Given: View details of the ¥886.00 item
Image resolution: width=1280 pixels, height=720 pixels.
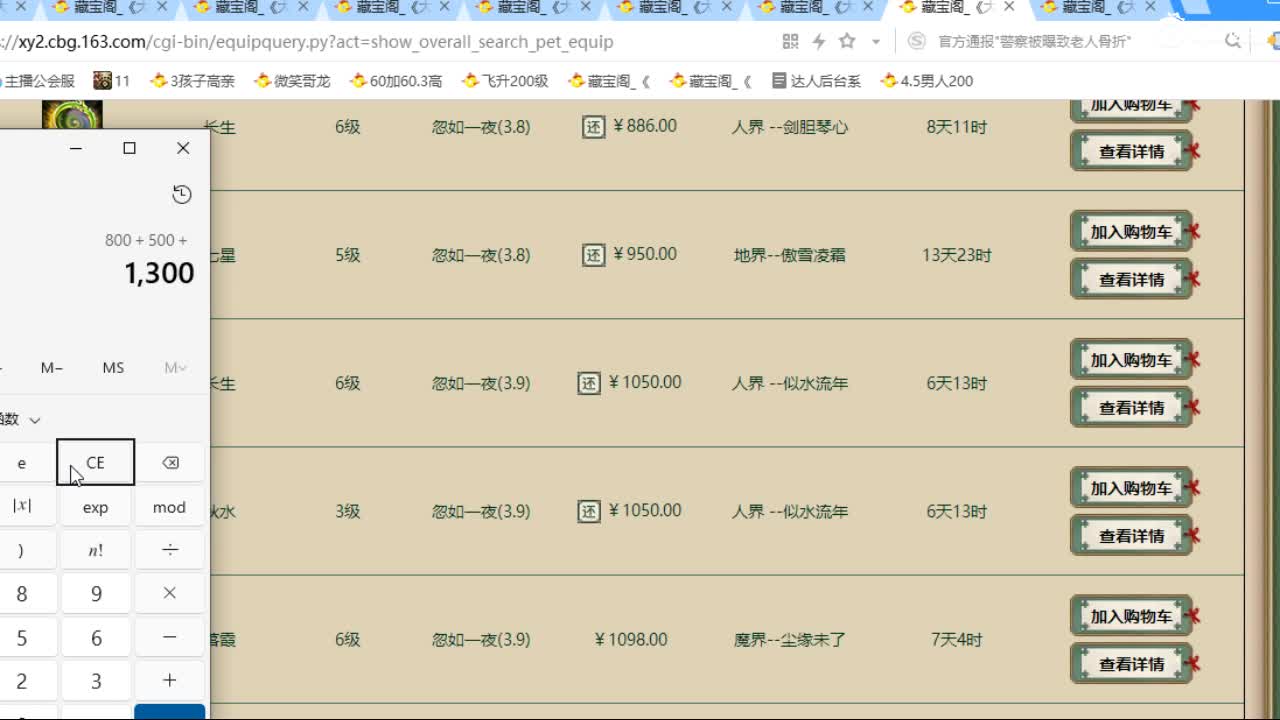Looking at the screenshot, I should pos(1131,151).
